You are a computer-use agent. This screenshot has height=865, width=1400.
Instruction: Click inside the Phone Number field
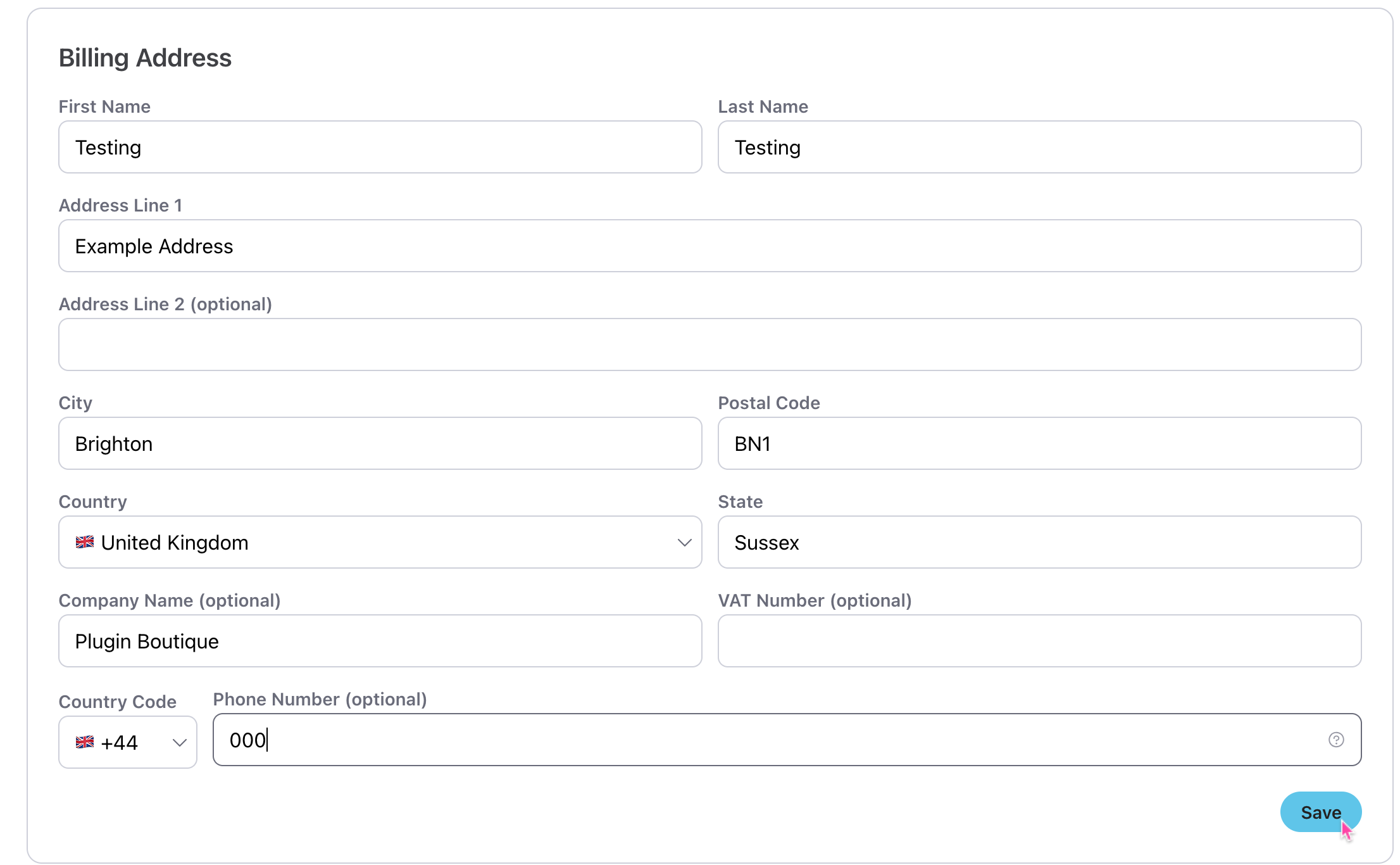pos(759,740)
